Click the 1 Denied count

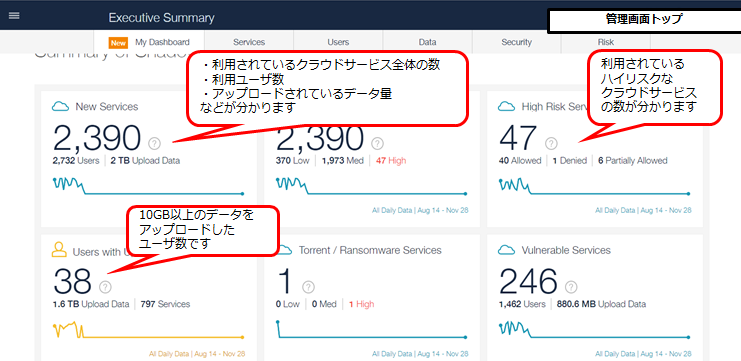click(569, 161)
